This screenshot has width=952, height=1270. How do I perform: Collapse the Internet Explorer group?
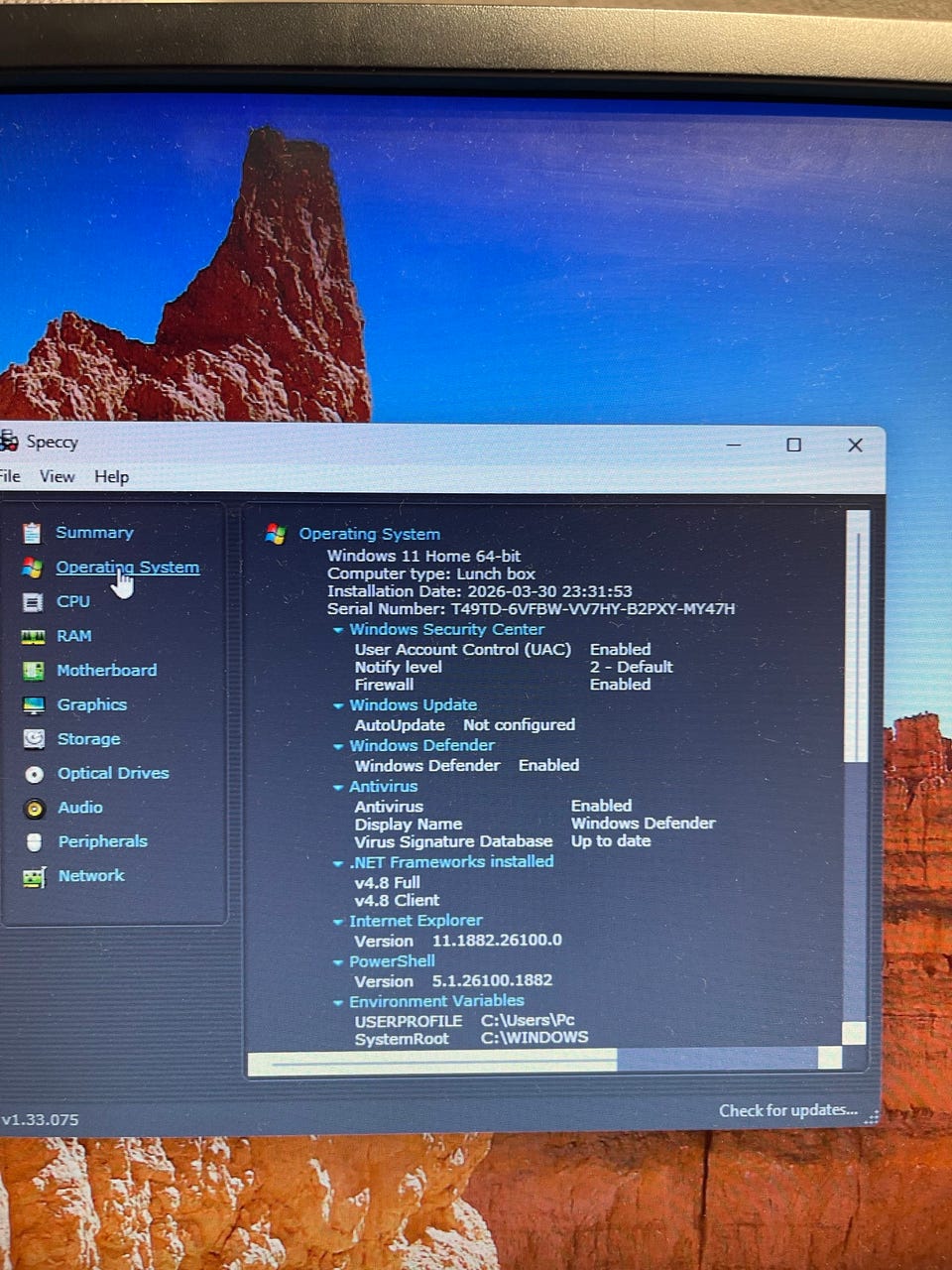pyautogui.click(x=338, y=922)
